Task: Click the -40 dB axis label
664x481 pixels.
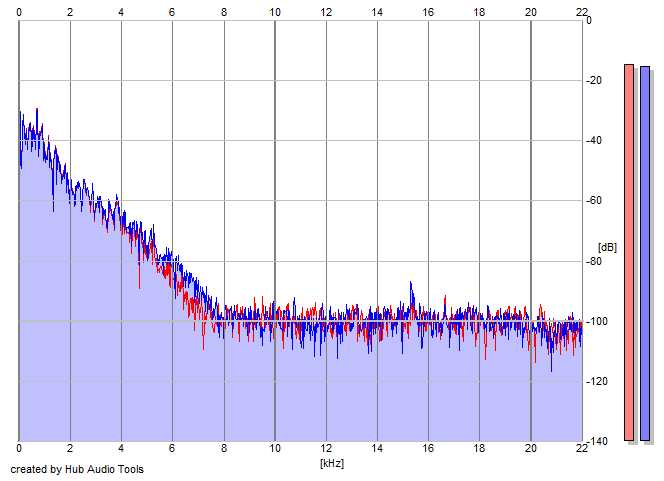Action: 594,141
